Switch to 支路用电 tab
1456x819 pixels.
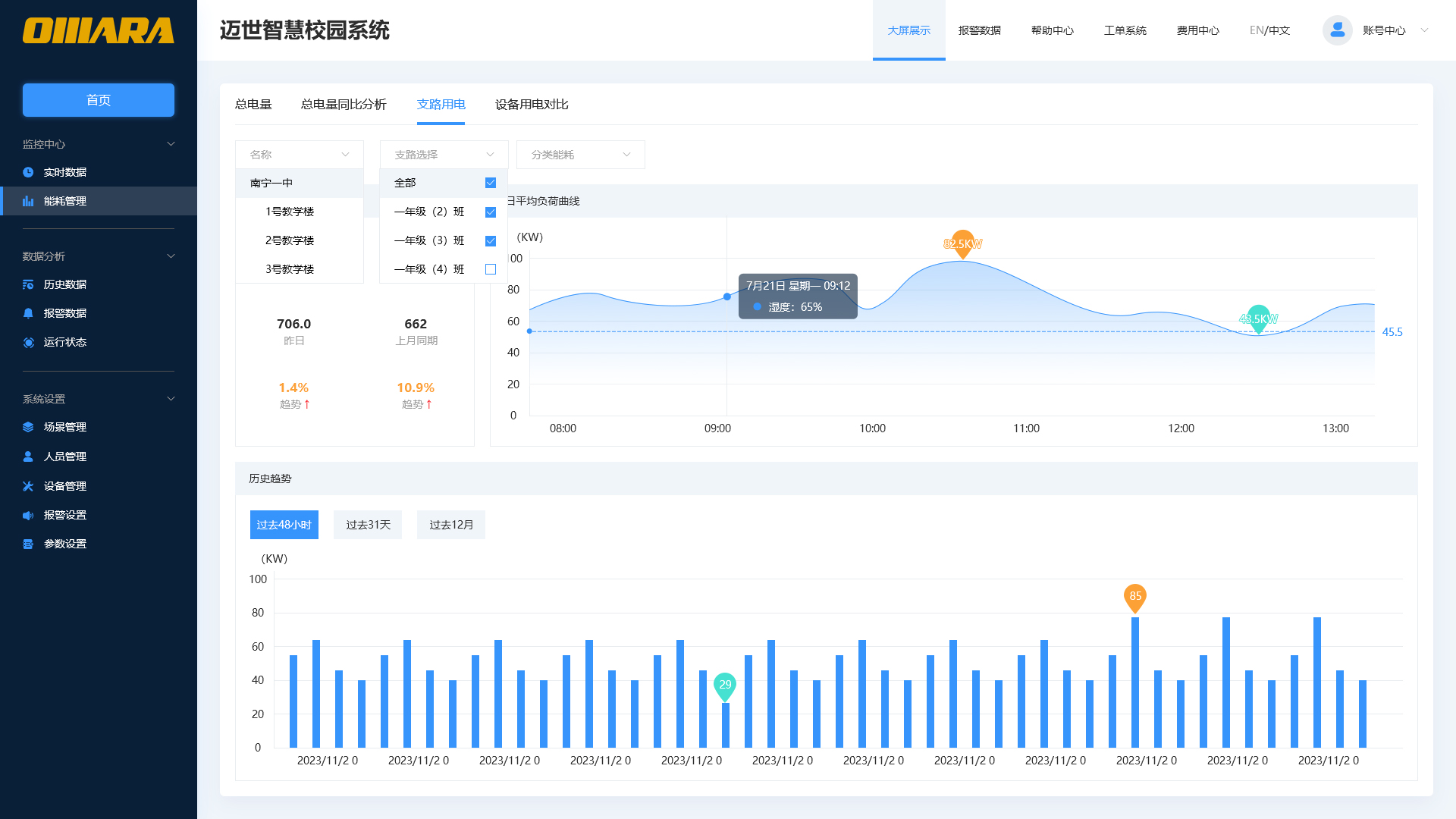click(441, 105)
